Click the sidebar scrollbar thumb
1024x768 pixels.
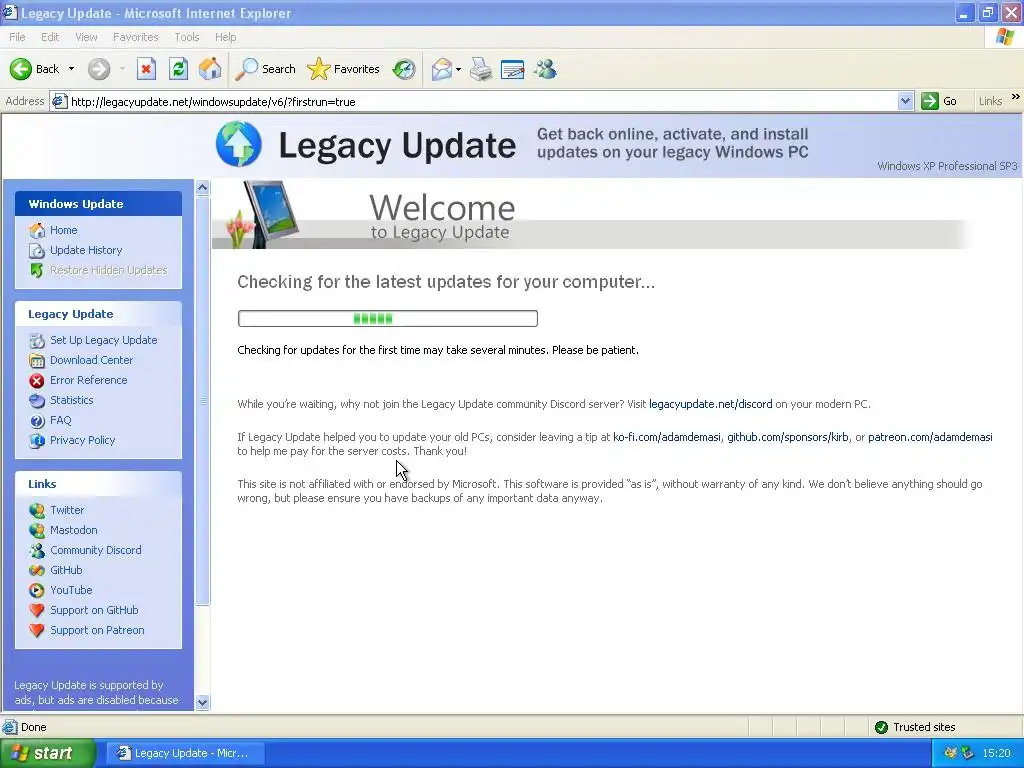(x=202, y=400)
